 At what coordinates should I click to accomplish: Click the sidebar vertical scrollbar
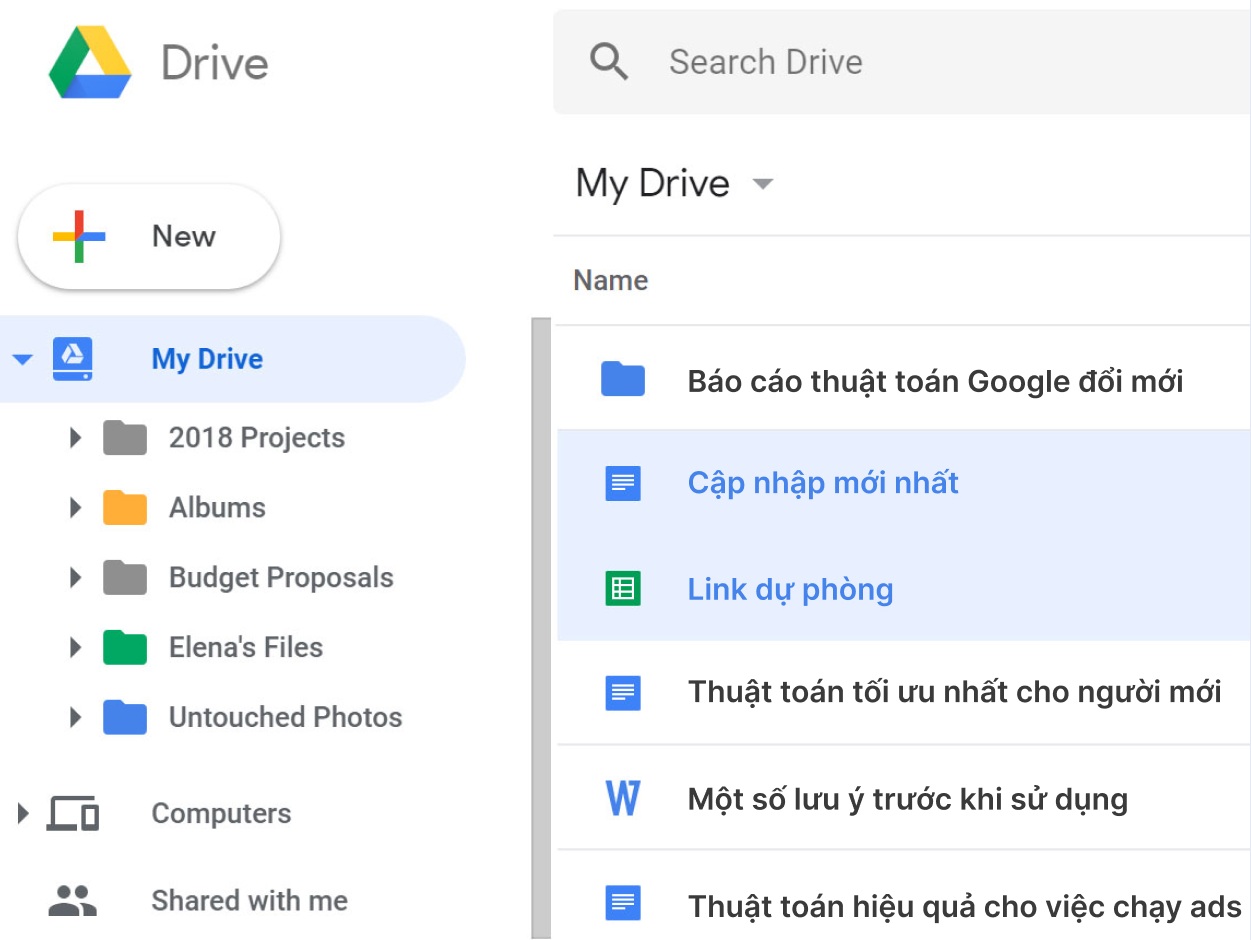(x=541, y=620)
